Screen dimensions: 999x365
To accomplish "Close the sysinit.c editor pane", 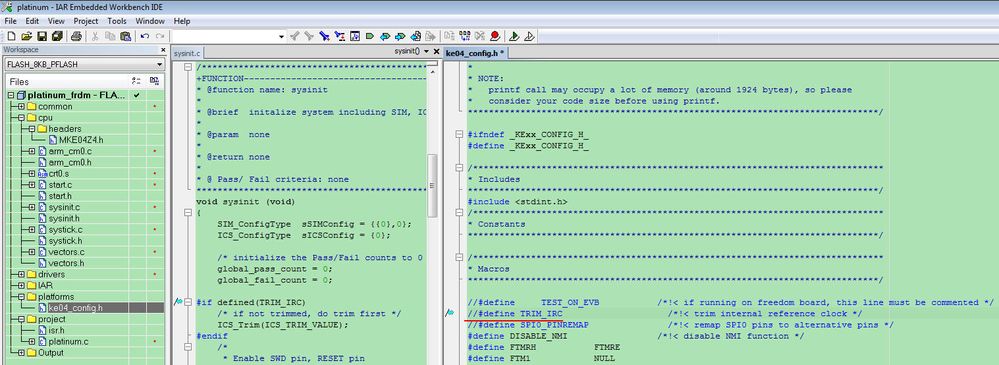I will (436, 52).
